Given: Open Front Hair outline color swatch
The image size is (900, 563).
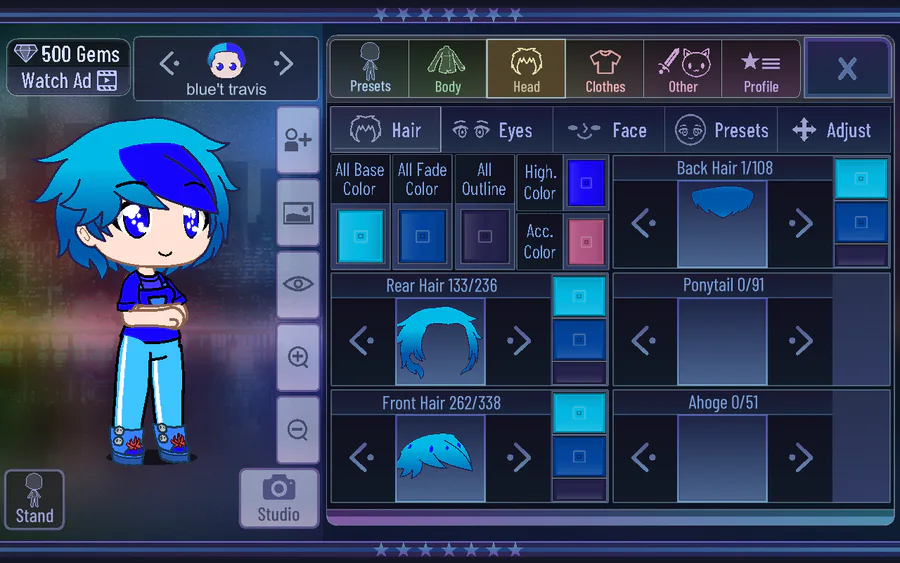Looking at the screenshot, I should (x=579, y=490).
